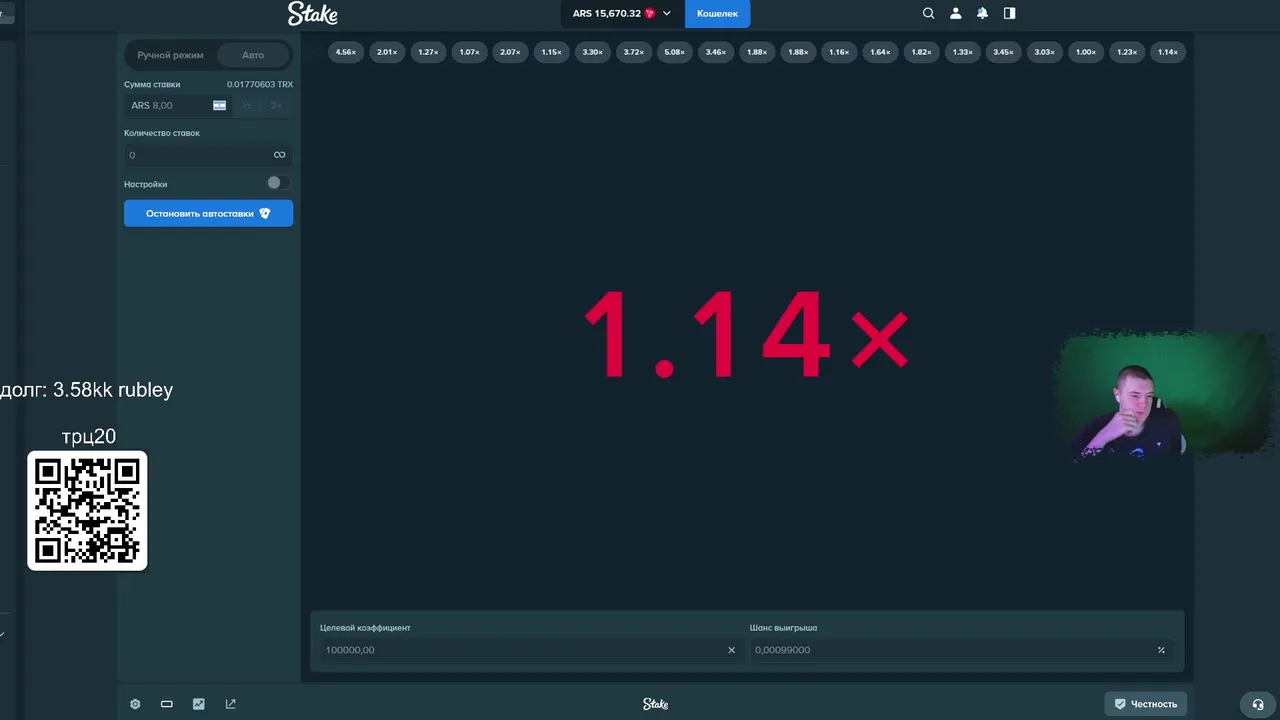Open the 1.14× last result pill

1168,52
